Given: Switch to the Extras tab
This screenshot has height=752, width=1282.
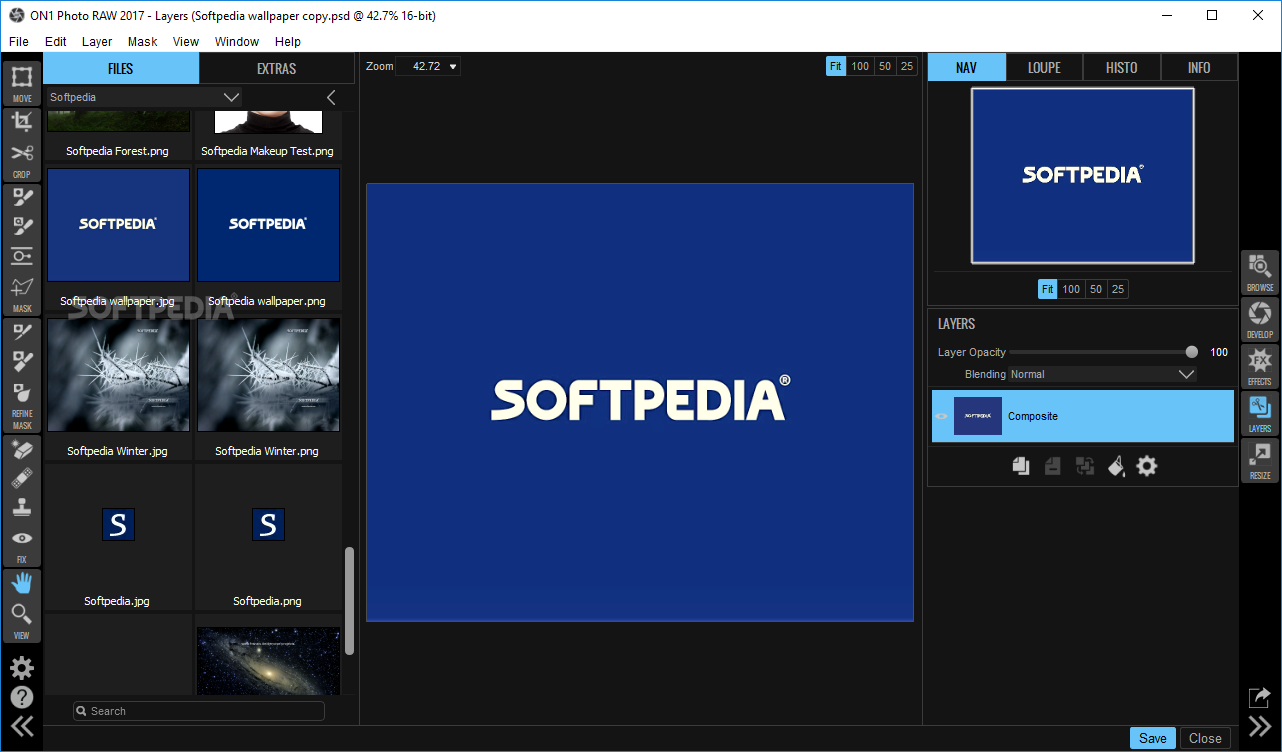Looking at the screenshot, I should [277, 69].
